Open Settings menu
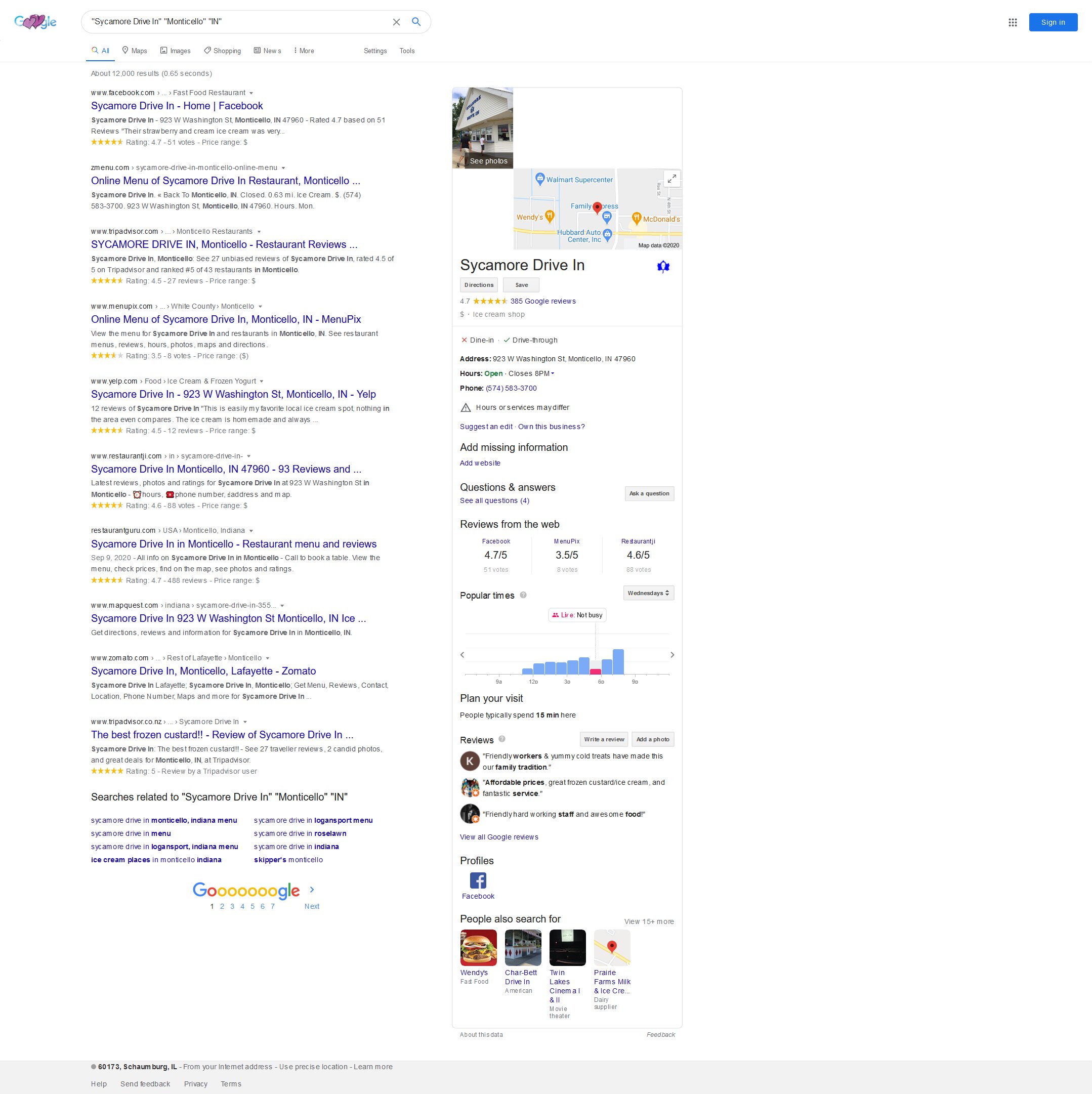The image size is (1092, 1094). tap(375, 51)
